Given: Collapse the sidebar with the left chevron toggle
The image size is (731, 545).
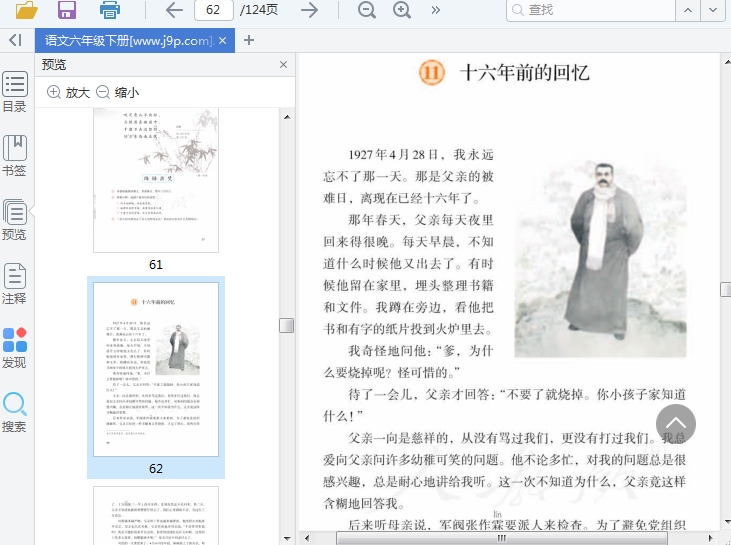Looking at the screenshot, I should (x=15, y=40).
